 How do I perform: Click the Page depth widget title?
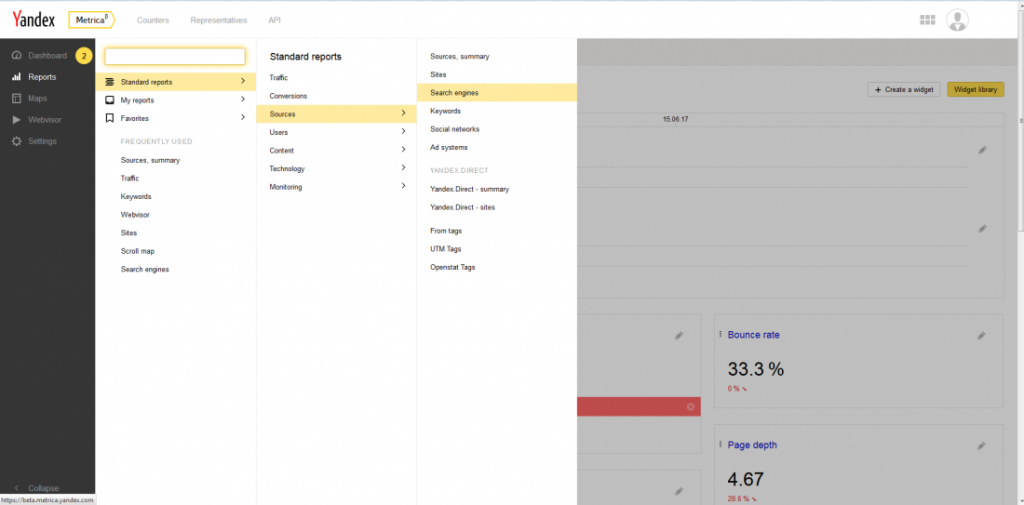(x=752, y=445)
